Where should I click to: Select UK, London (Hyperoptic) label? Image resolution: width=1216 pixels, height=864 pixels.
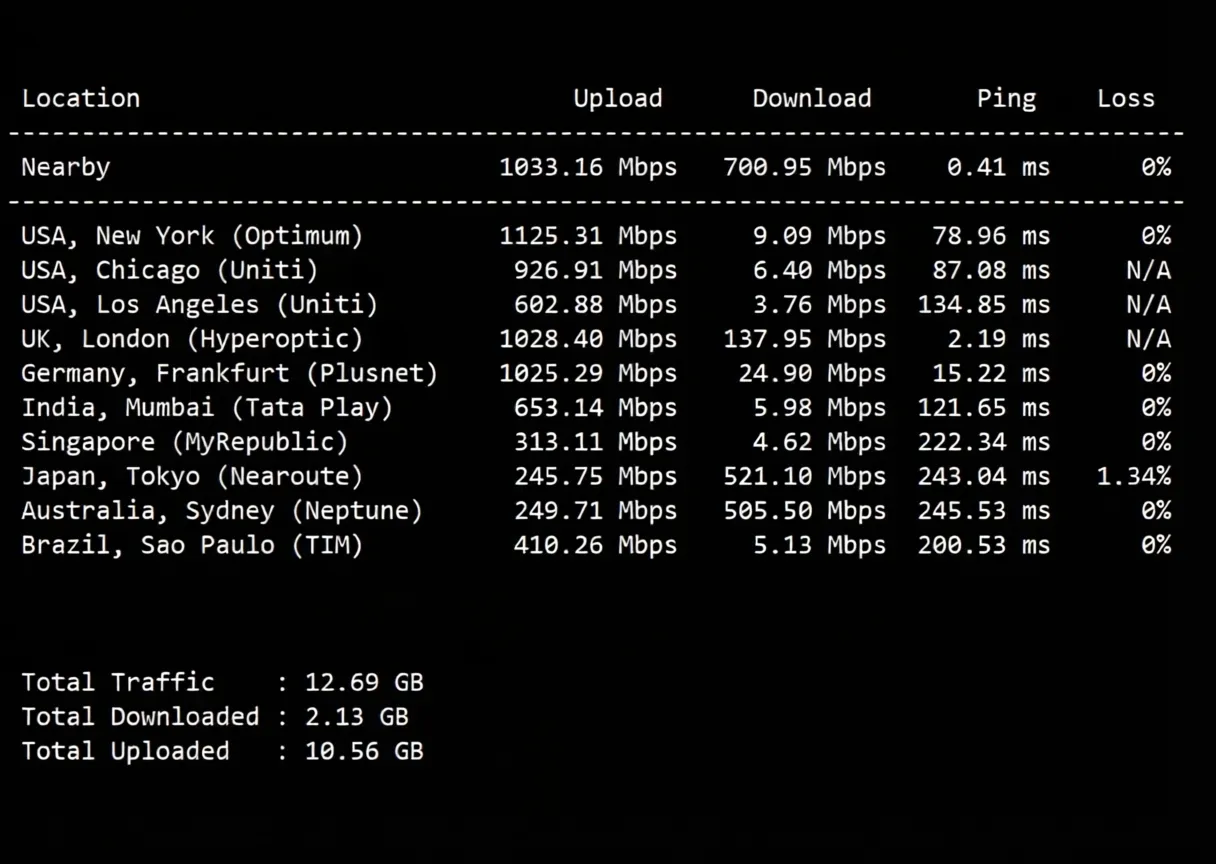pyautogui.click(x=193, y=339)
